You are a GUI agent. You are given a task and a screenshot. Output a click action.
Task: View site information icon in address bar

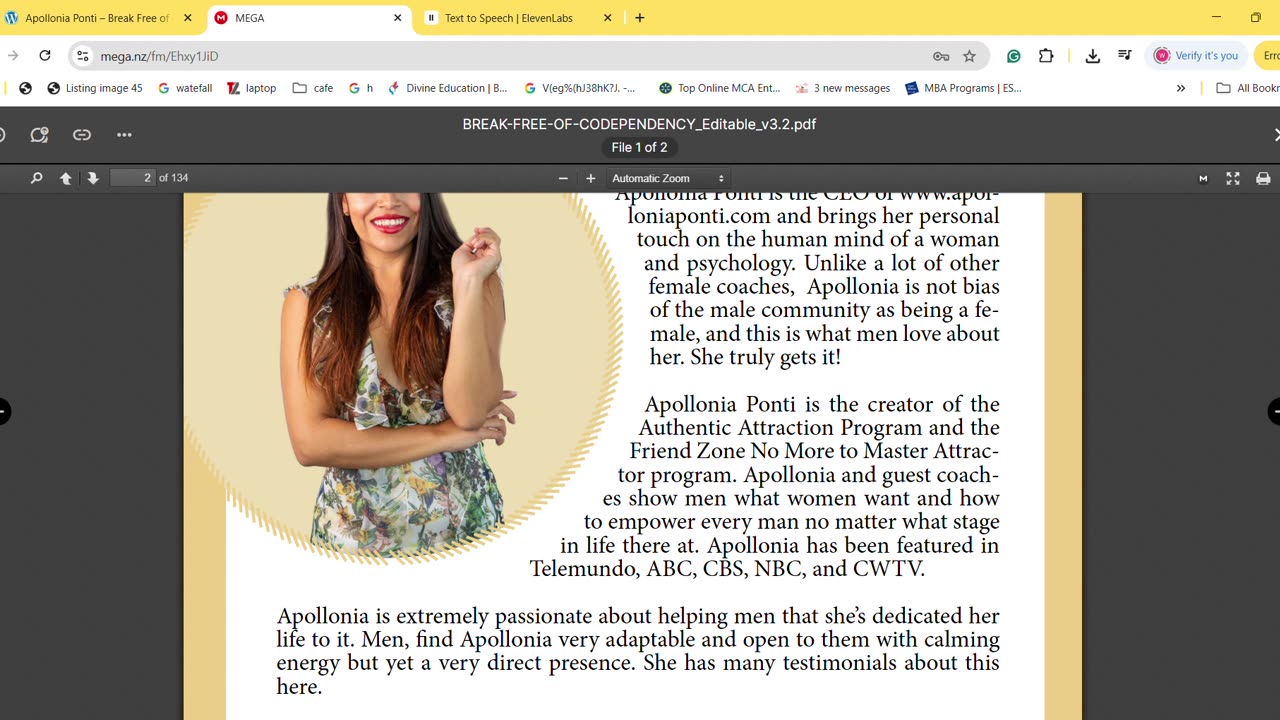(83, 56)
